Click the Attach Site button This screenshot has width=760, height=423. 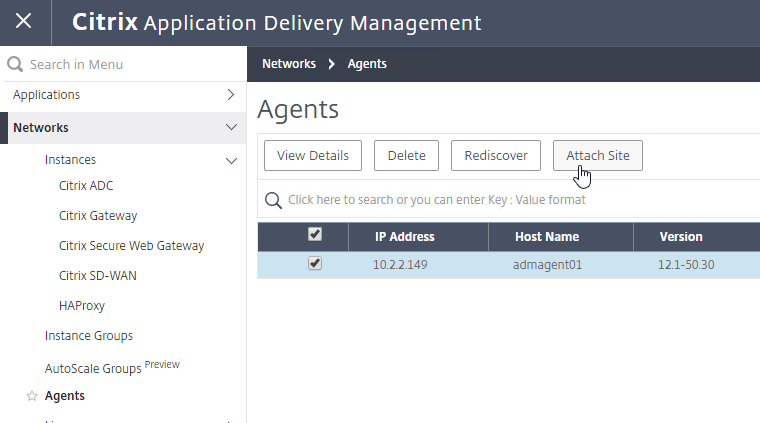[598, 156]
